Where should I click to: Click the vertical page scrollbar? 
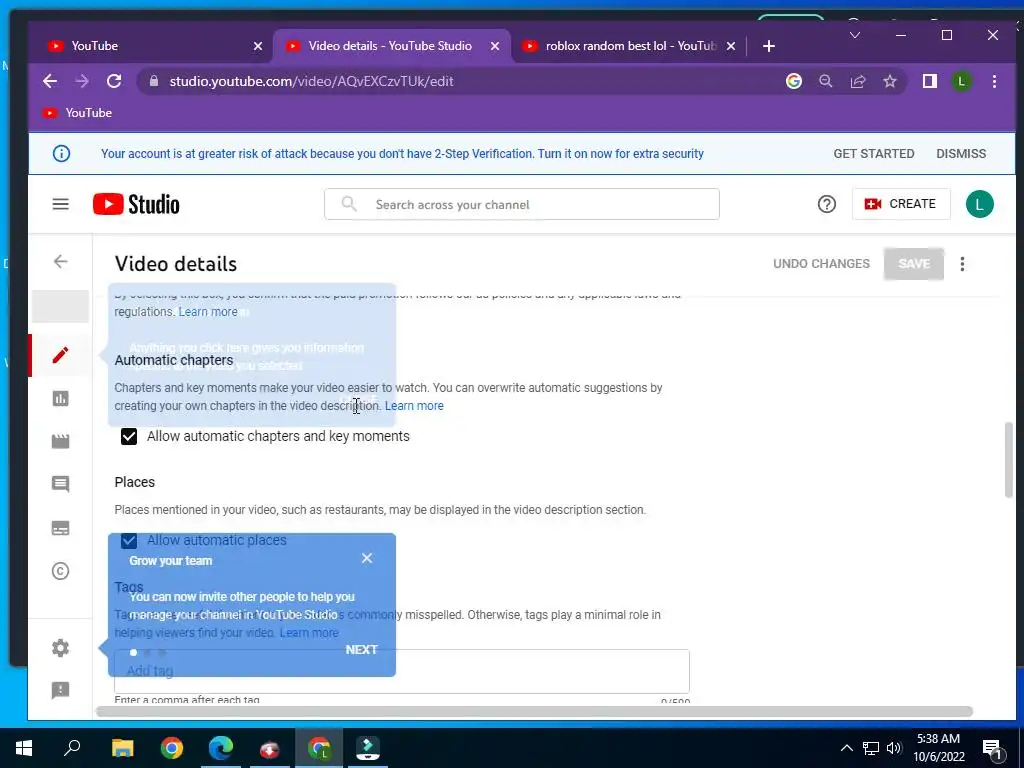click(1009, 460)
